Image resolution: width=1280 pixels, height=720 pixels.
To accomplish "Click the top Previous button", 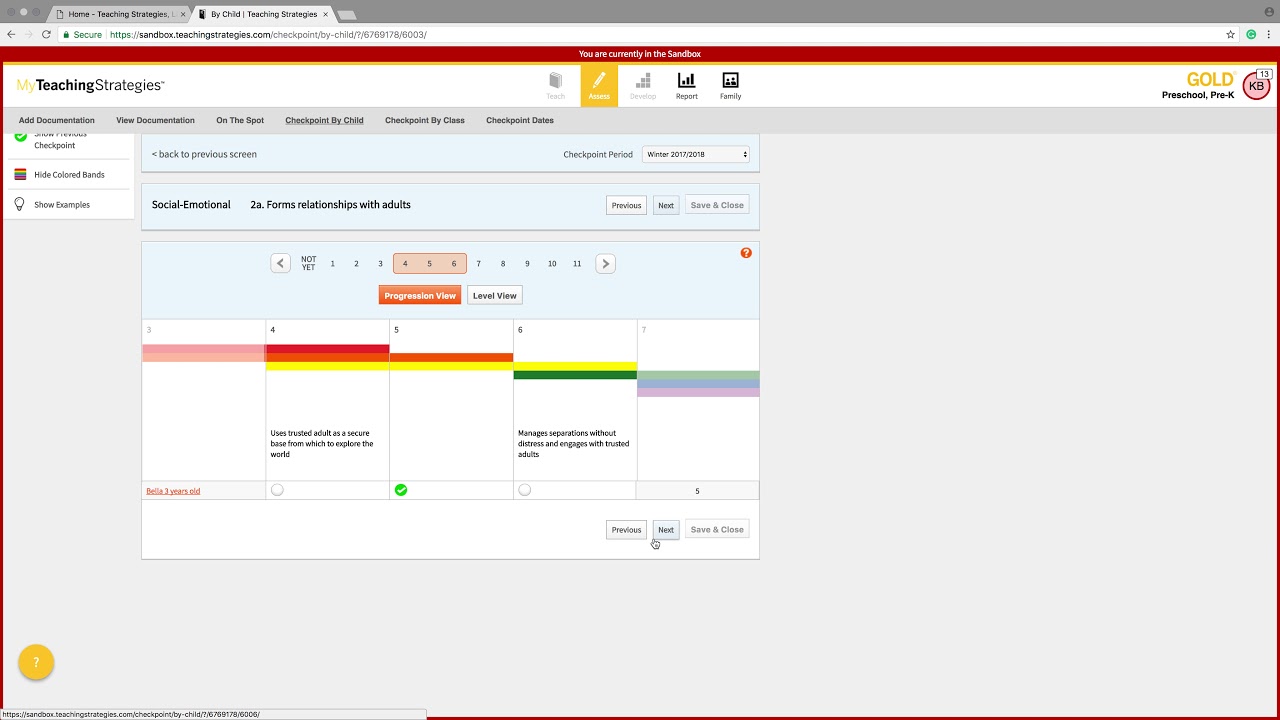I will 626,205.
